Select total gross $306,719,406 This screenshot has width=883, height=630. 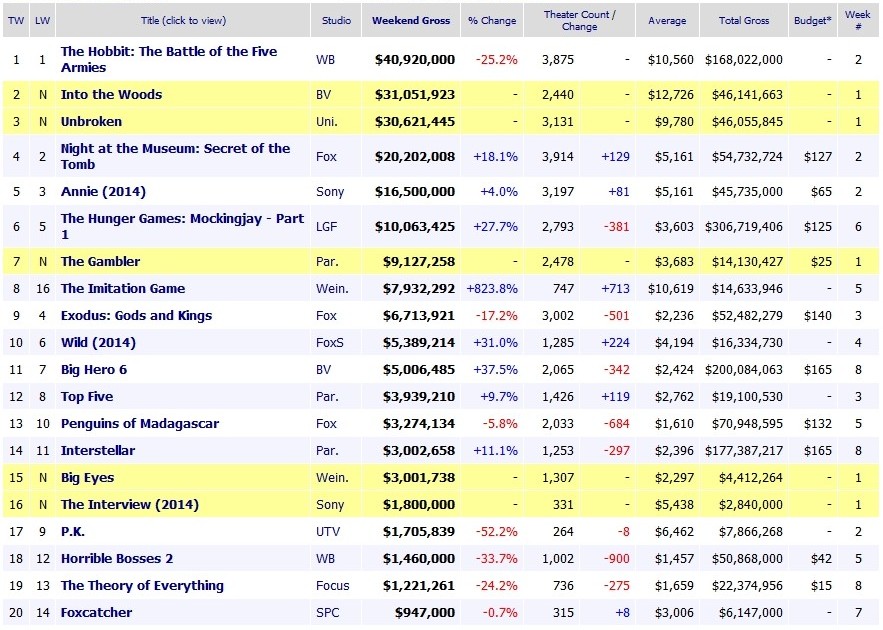click(x=744, y=226)
